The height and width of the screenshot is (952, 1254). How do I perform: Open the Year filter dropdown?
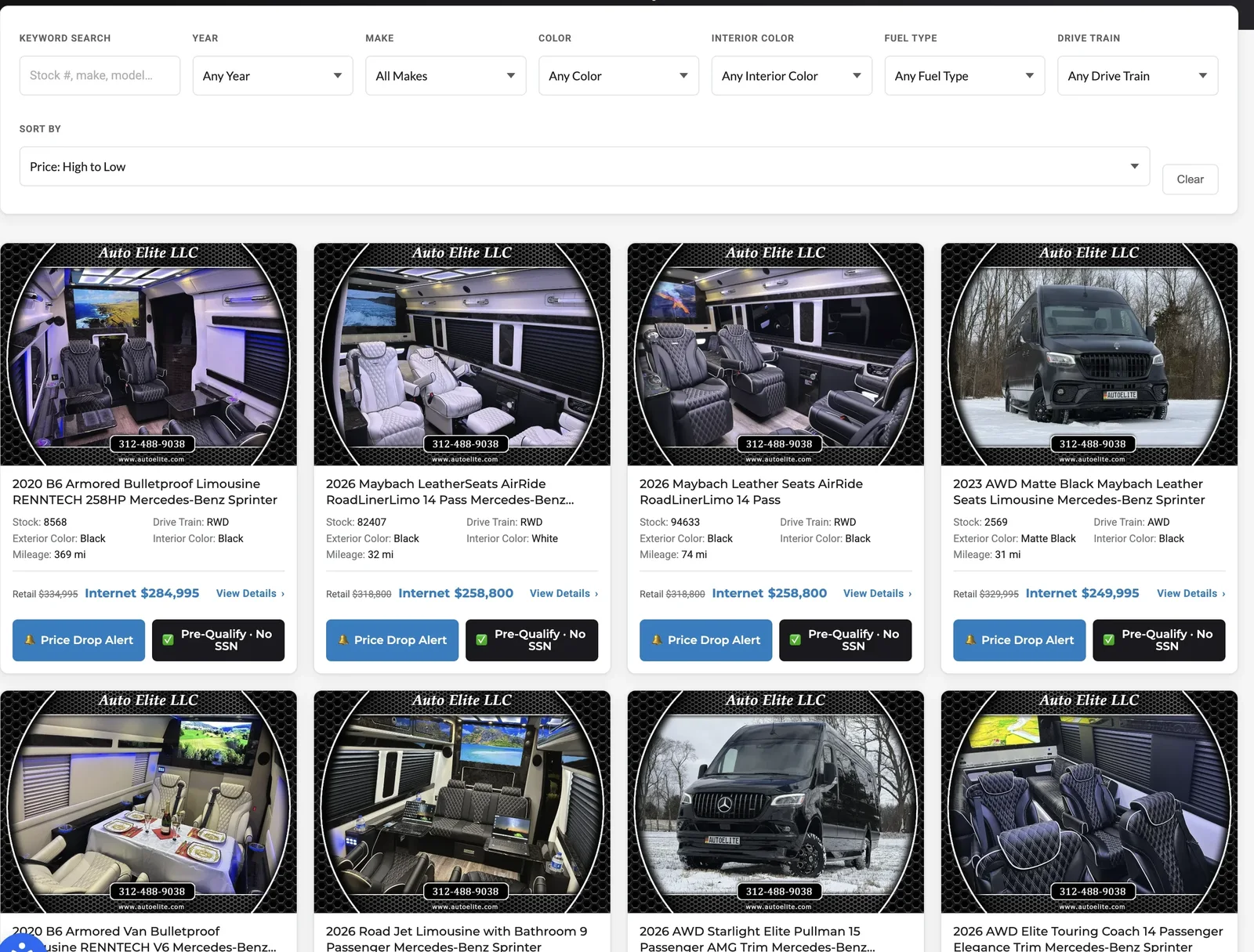click(x=273, y=76)
